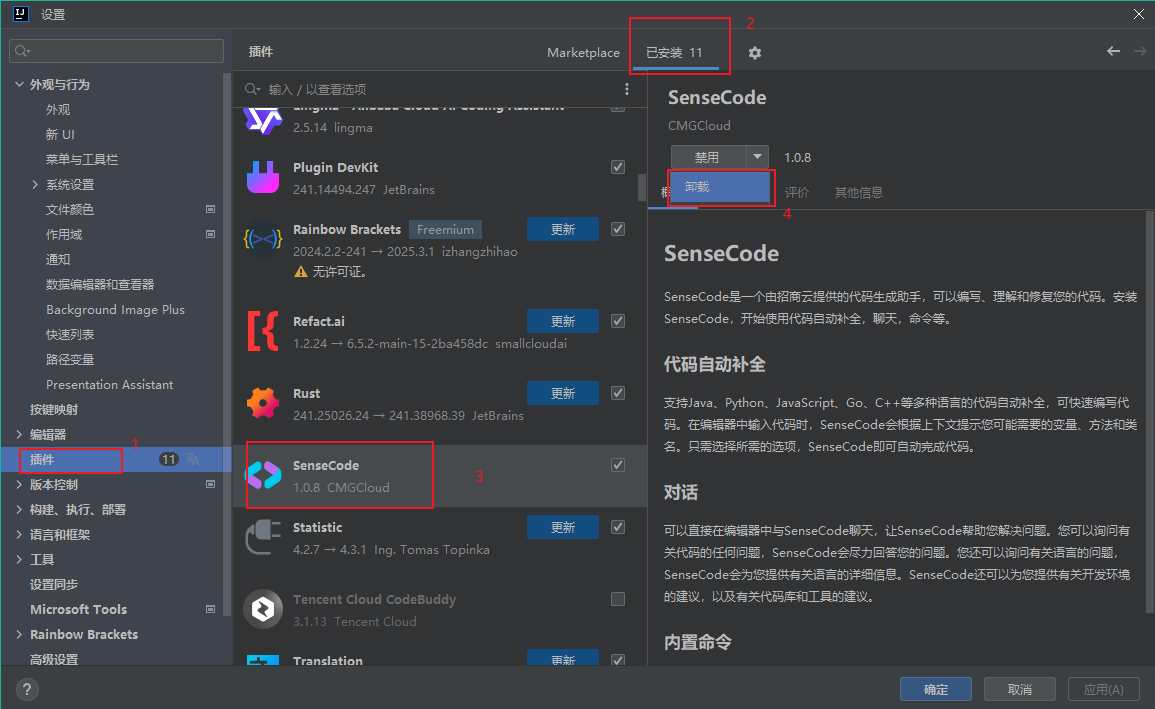Toggle the Translation plugin checkbox
The image size is (1155, 709).
click(618, 660)
